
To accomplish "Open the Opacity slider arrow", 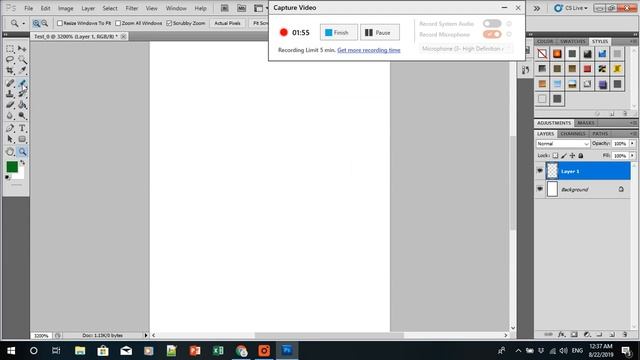I will (632, 144).
